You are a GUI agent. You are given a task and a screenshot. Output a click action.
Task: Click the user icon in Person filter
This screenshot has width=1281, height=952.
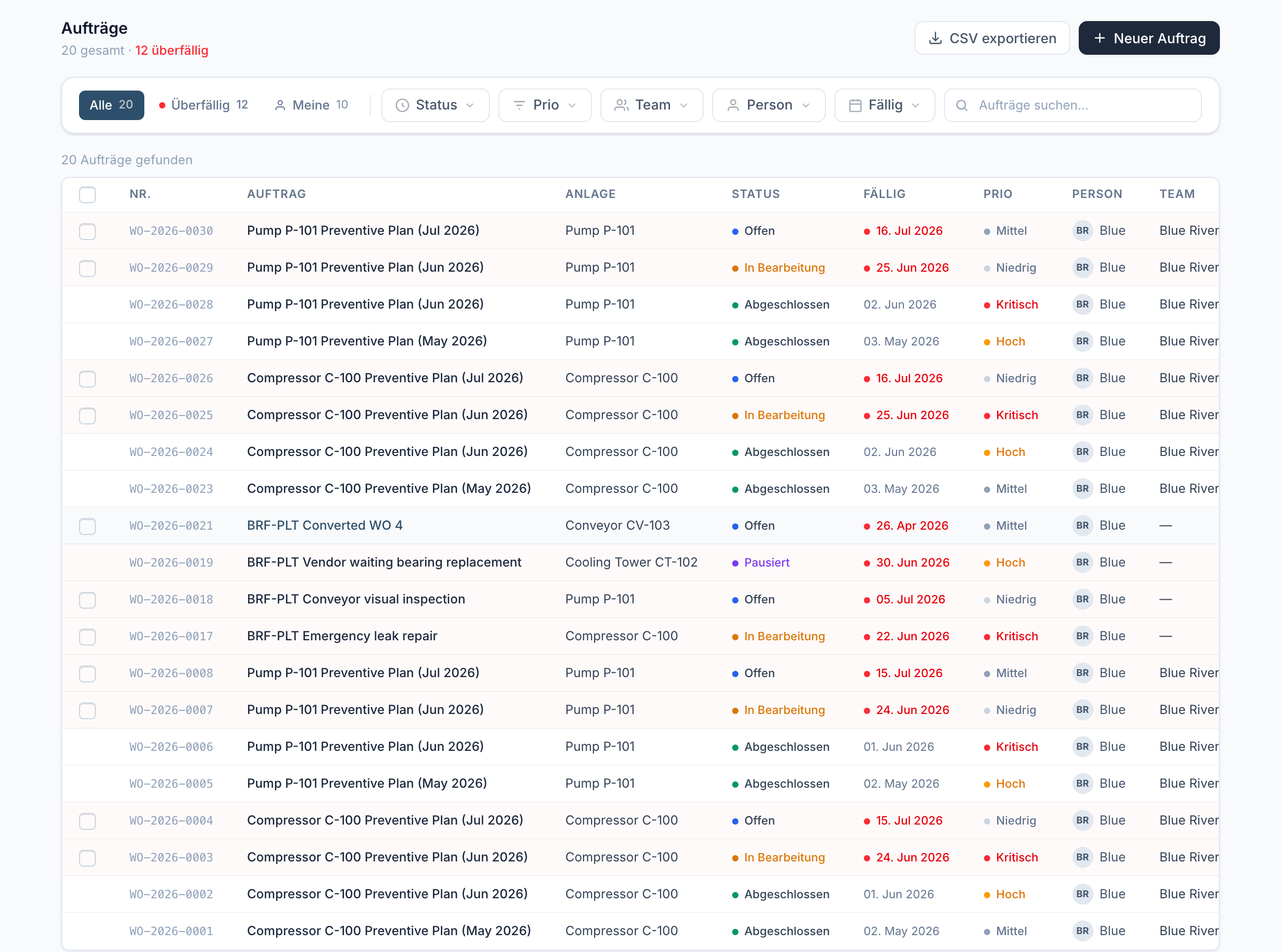(x=733, y=105)
